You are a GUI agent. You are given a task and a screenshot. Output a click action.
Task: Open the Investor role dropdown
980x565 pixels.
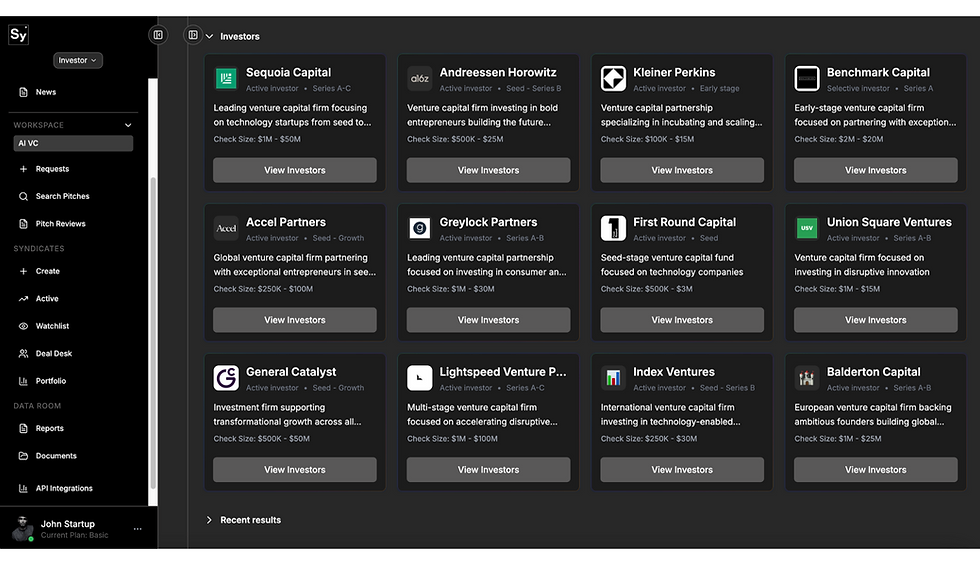tap(78, 61)
